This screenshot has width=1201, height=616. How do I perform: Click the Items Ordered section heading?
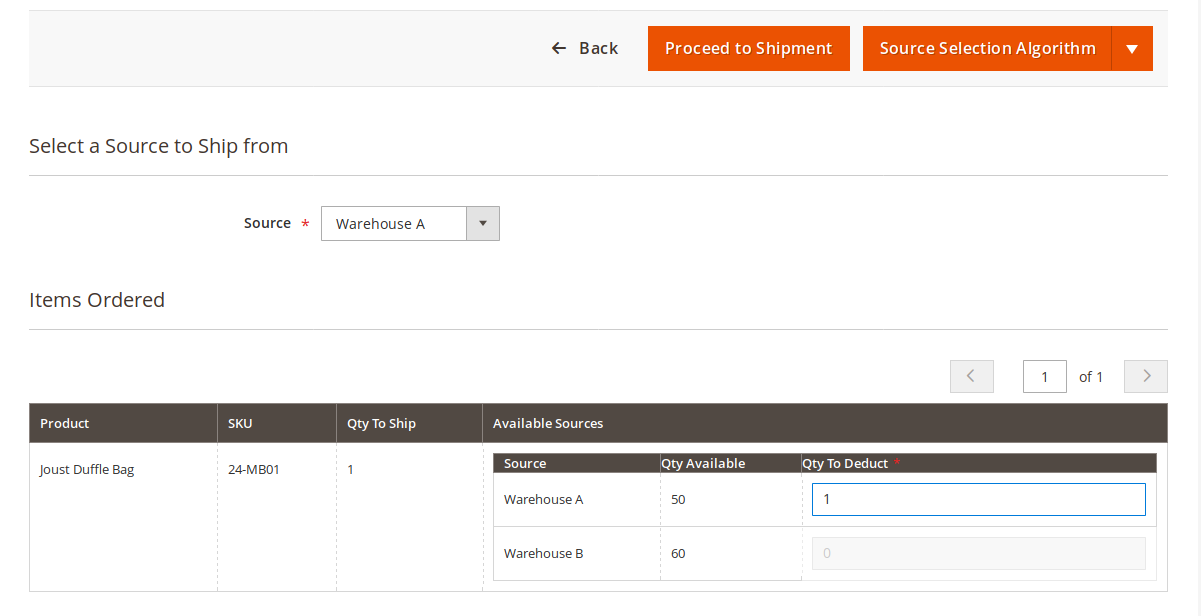tap(97, 300)
